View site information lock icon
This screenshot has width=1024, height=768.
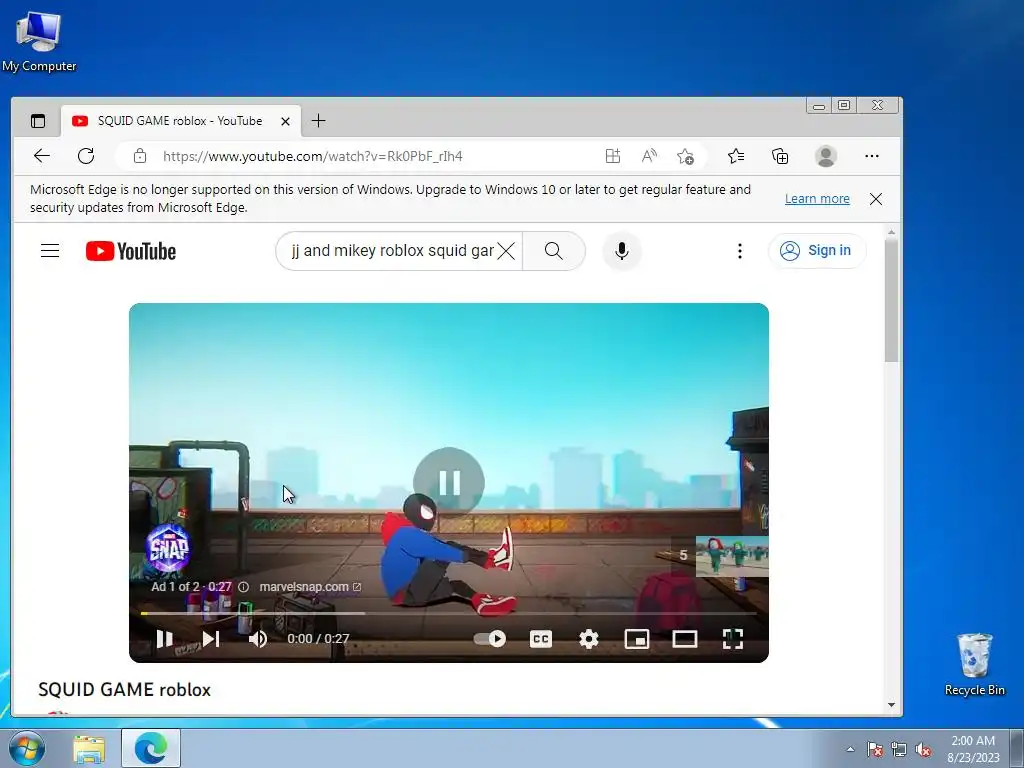pos(140,156)
